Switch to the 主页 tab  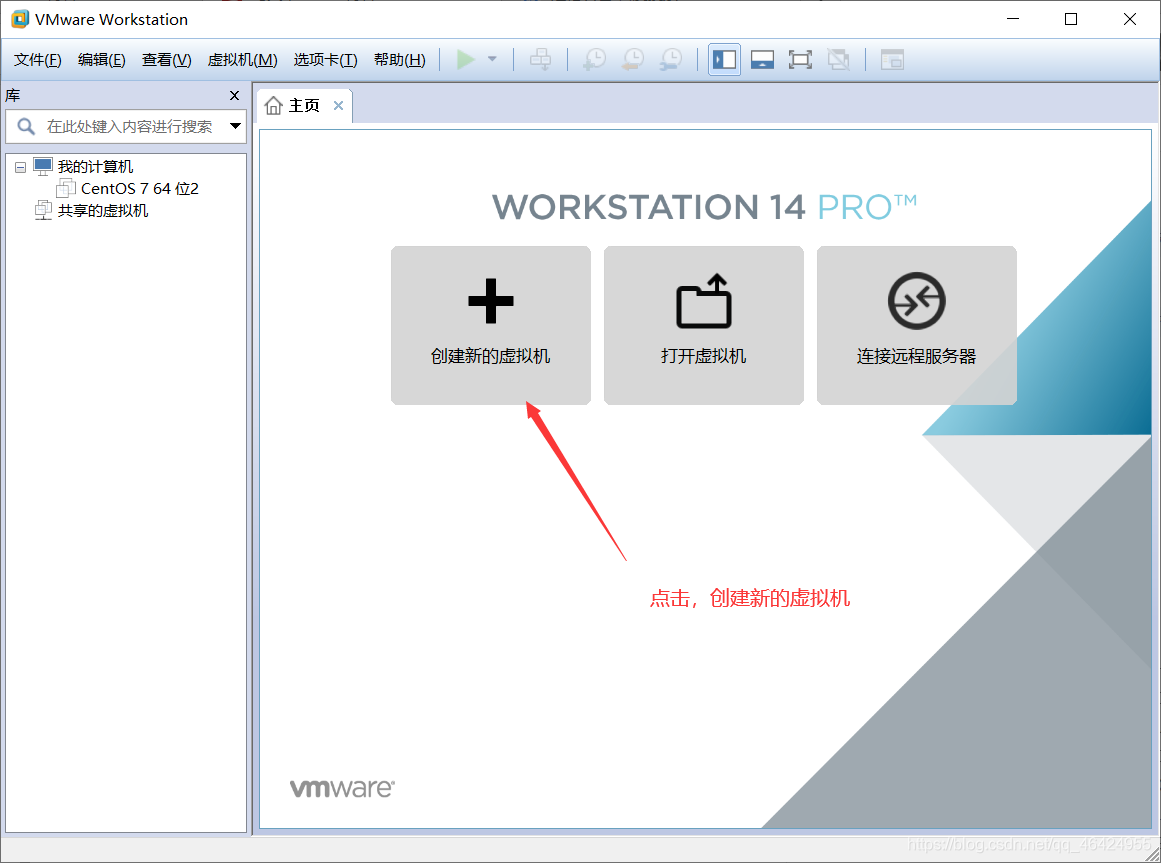(x=304, y=106)
